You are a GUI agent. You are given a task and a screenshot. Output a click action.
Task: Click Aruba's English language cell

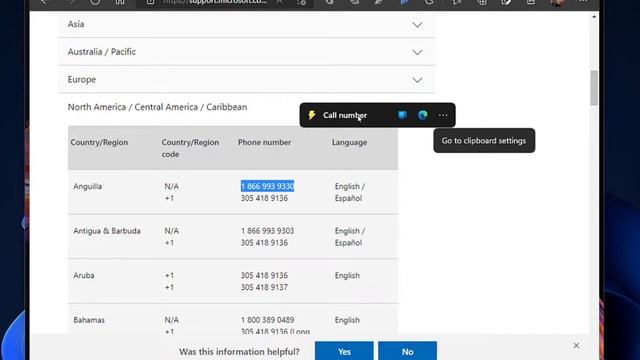(x=347, y=275)
